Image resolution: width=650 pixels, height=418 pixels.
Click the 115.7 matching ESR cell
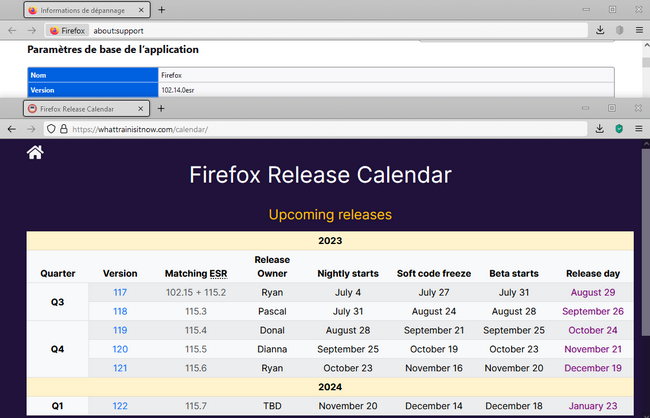click(196, 406)
